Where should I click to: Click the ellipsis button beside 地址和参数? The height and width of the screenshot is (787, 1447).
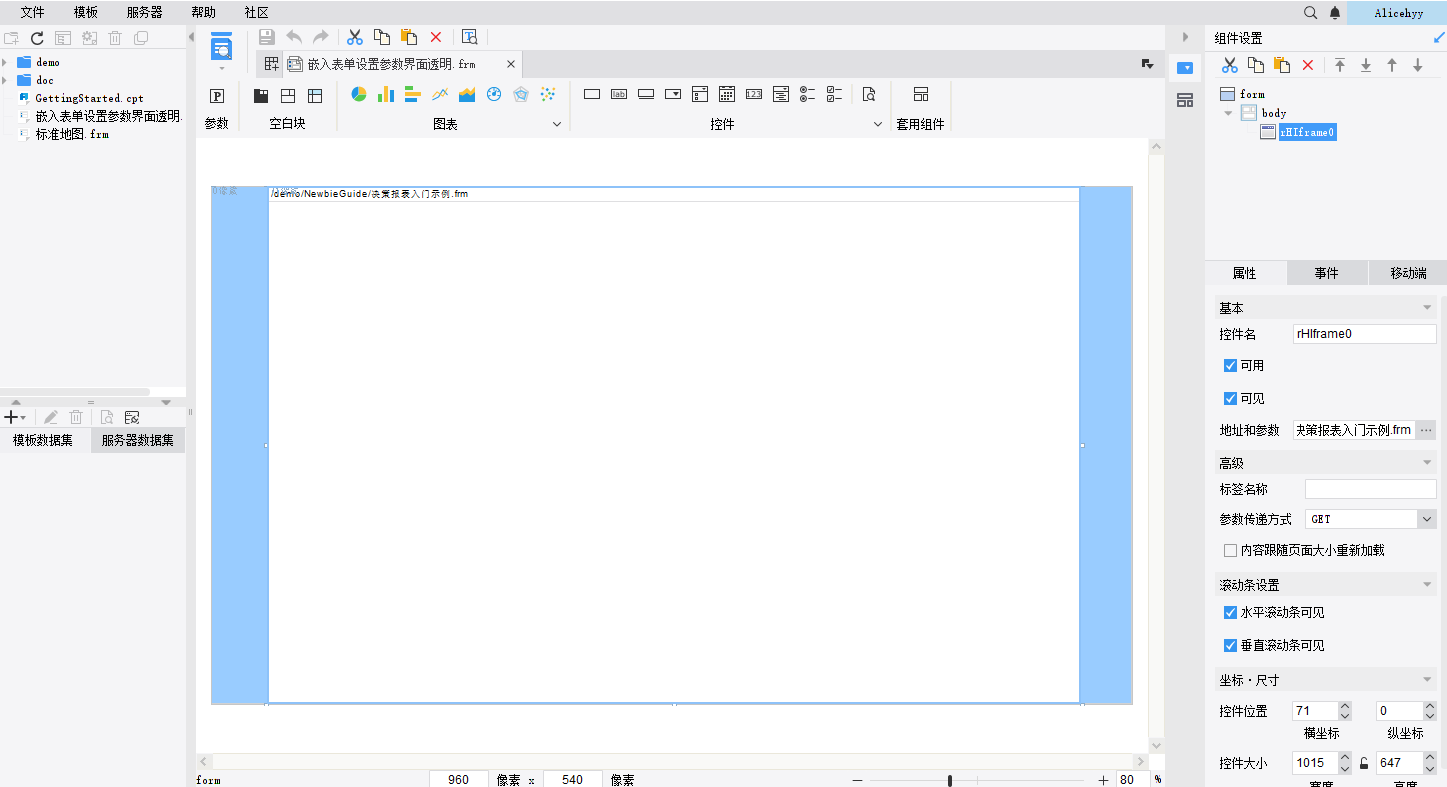point(1427,430)
